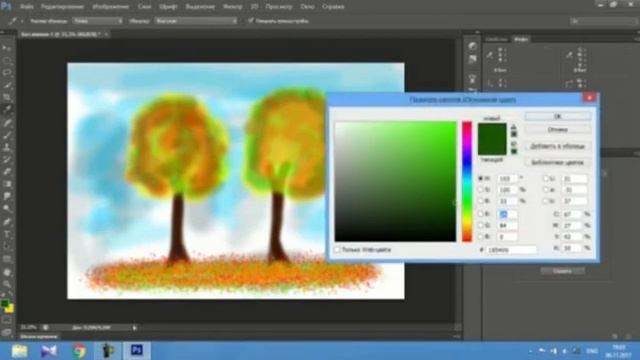The width and height of the screenshot is (640, 360).
Task: Select the Hand tool
Action: point(7,272)
